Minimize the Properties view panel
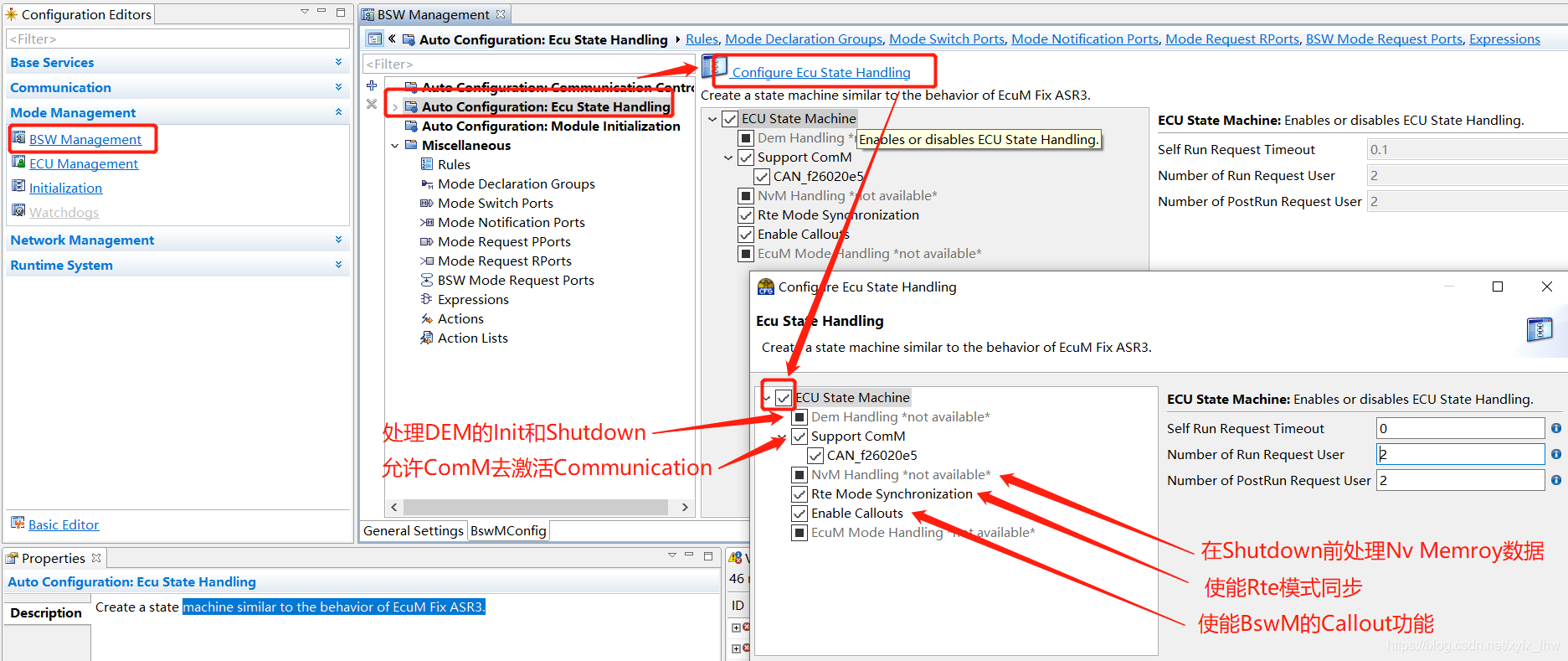This screenshot has width=1568, height=661. (x=689, y=555)
